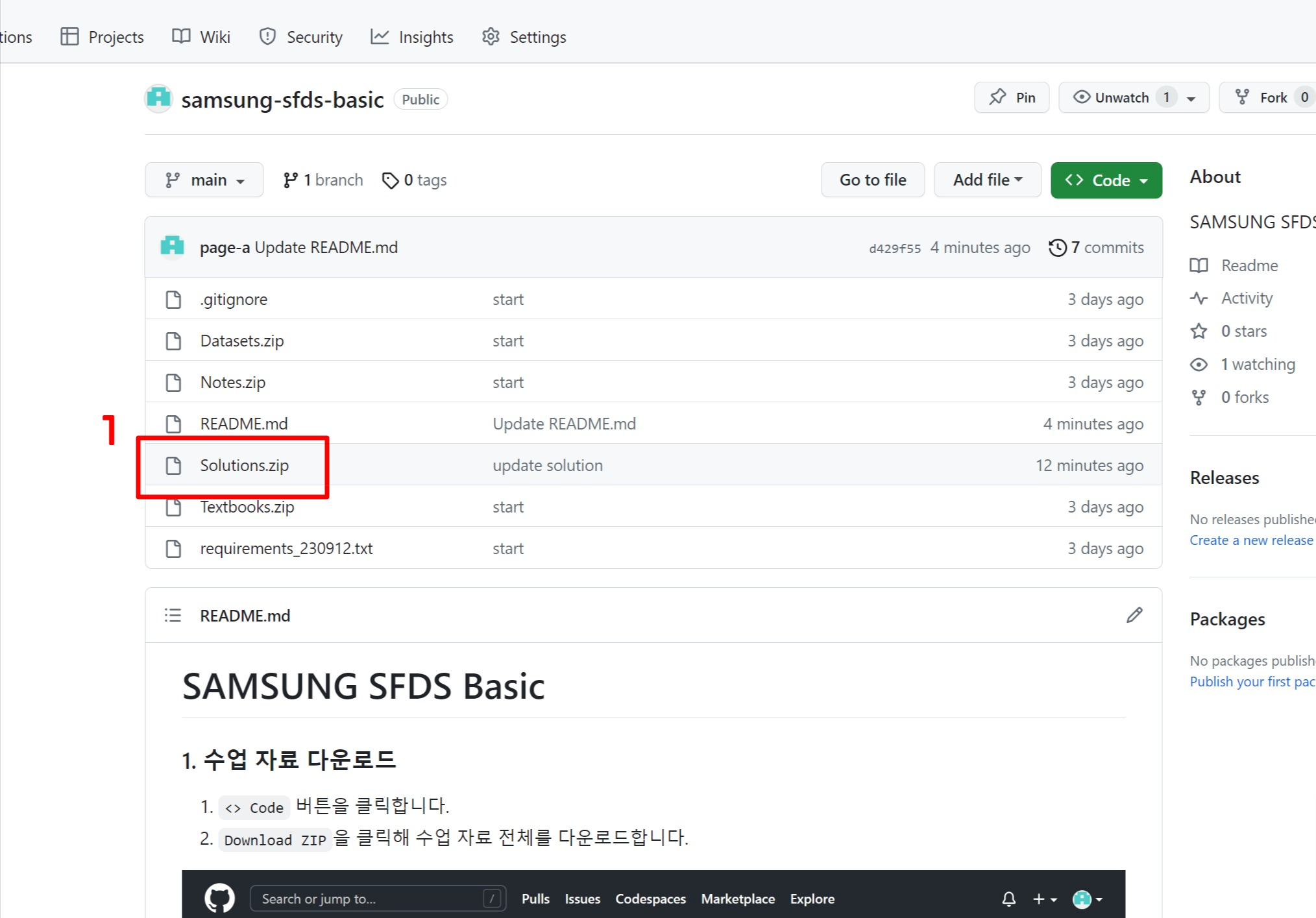Open commit history via the clock icon
This screenshot has width=1316, height=918.
point(1058,247)
